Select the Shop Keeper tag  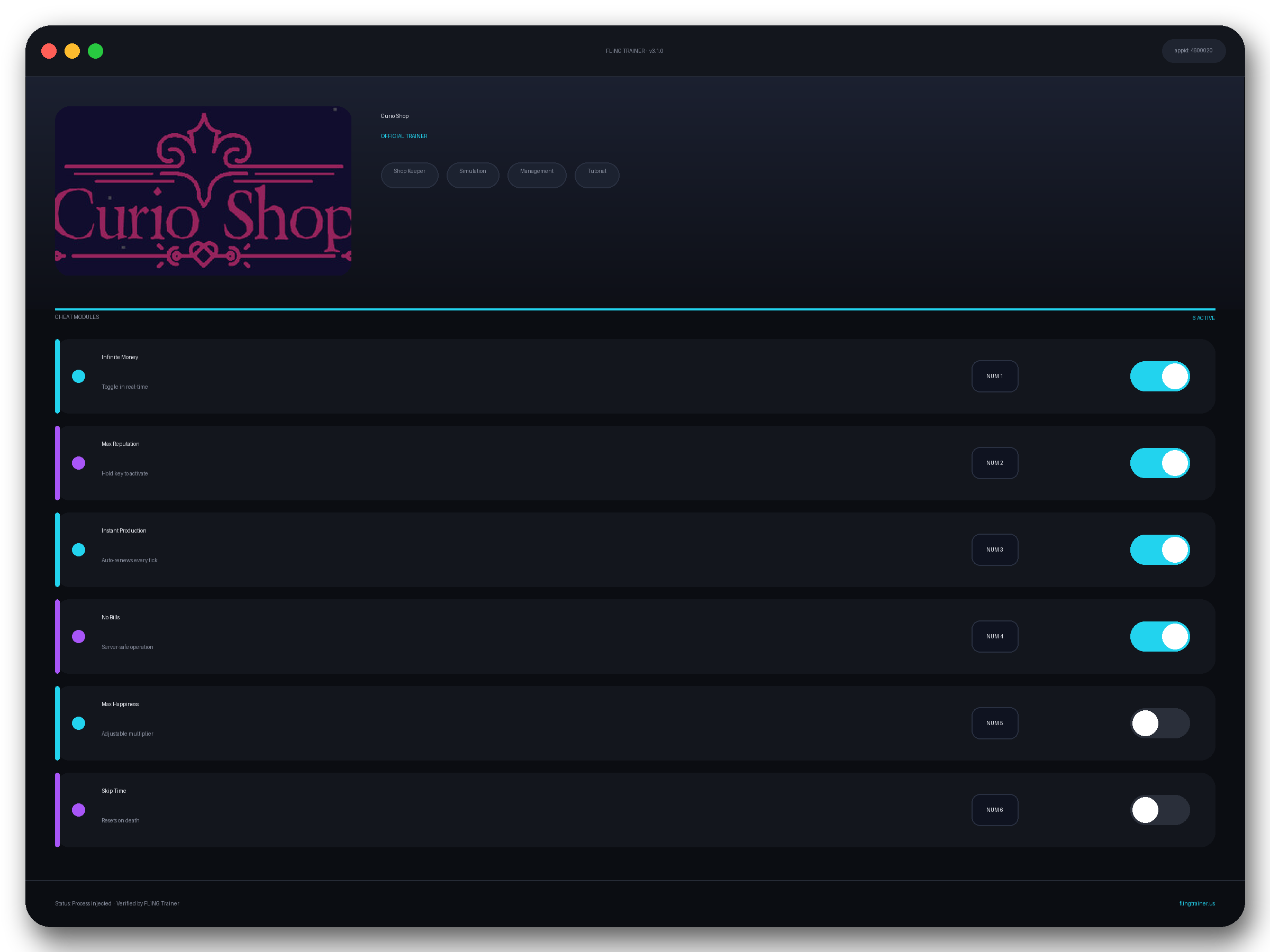coord(410,175)
